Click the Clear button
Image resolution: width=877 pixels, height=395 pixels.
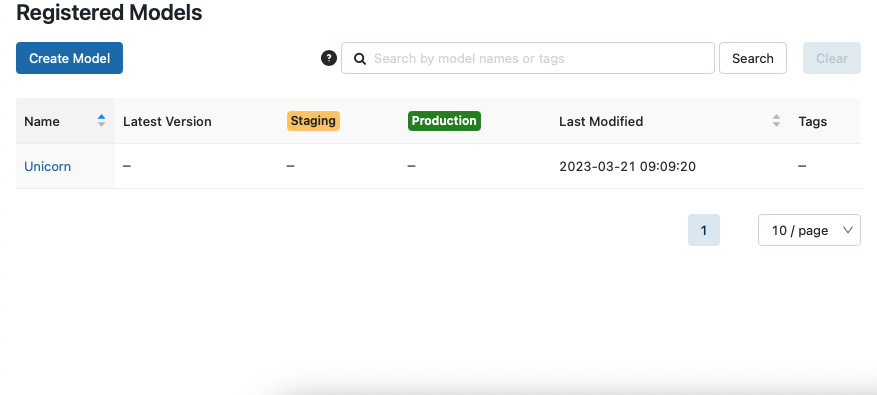pyautogui.click(x=832, y=58)
